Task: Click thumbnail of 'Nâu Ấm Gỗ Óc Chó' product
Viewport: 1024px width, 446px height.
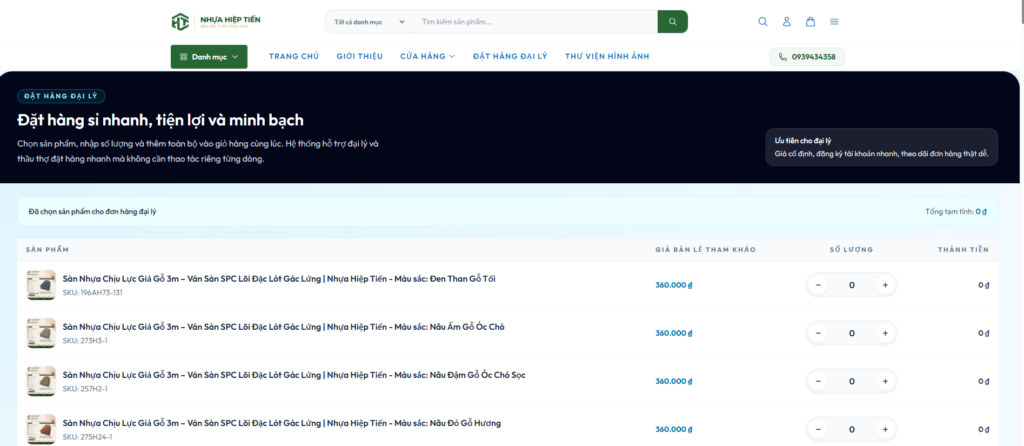Action: pos(40,333)
